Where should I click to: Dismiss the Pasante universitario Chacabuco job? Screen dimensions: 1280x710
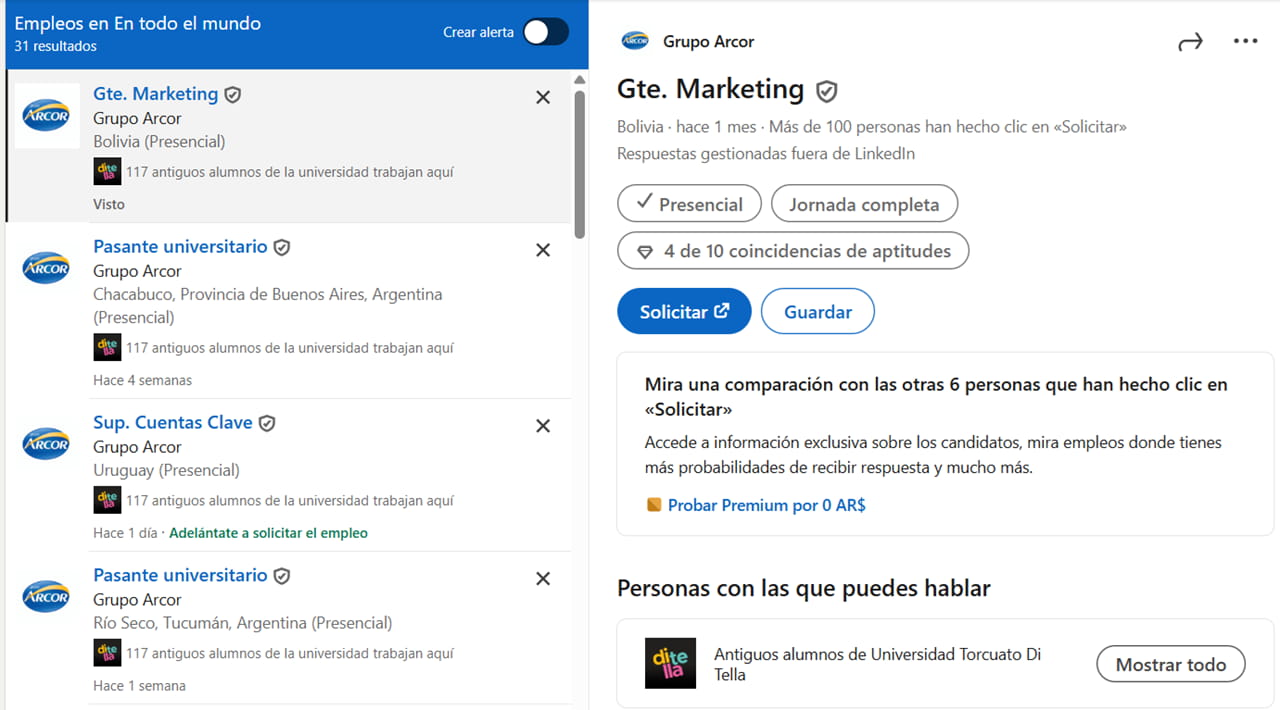click(542, 250)
